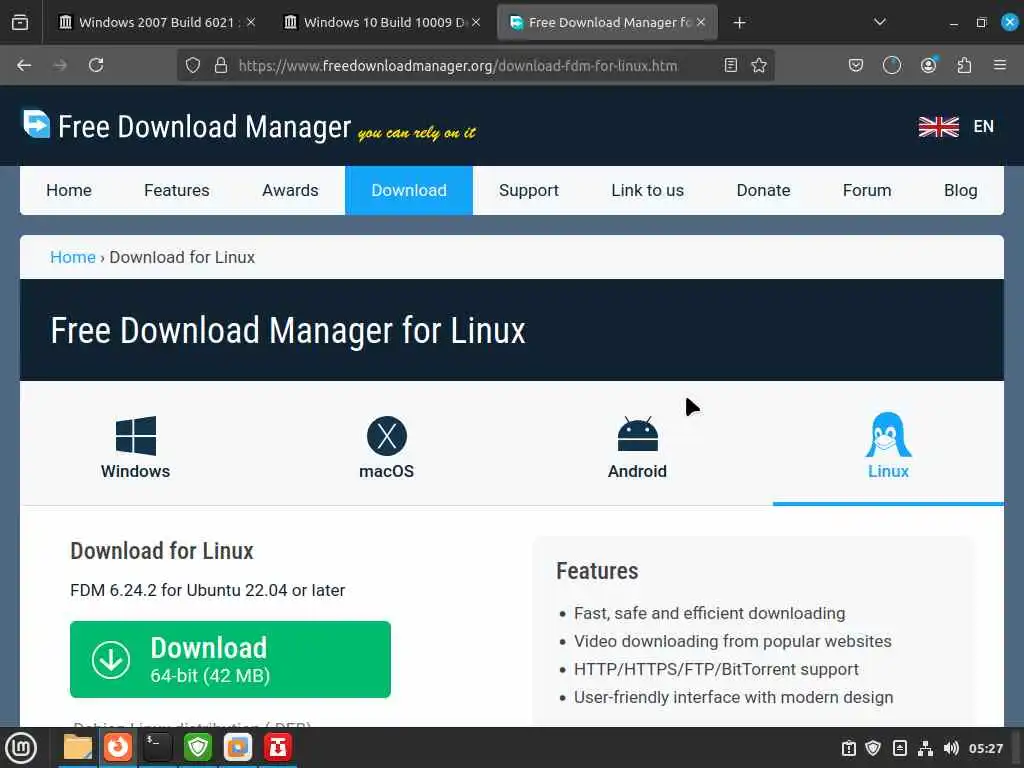Open the Firefox hamburger application menu
The width and height of the screenshot is (1024, 768).
(1000, 65)
